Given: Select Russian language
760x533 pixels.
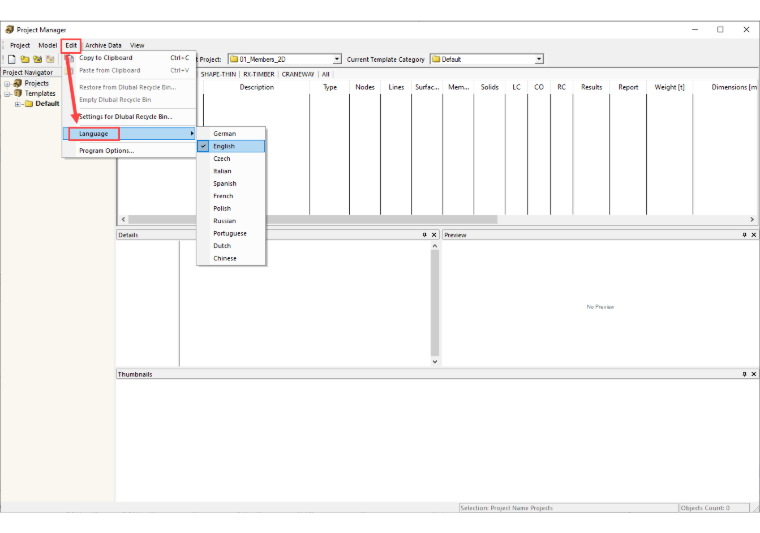Looking at the screenshot, I should click(x=231, y=220).
